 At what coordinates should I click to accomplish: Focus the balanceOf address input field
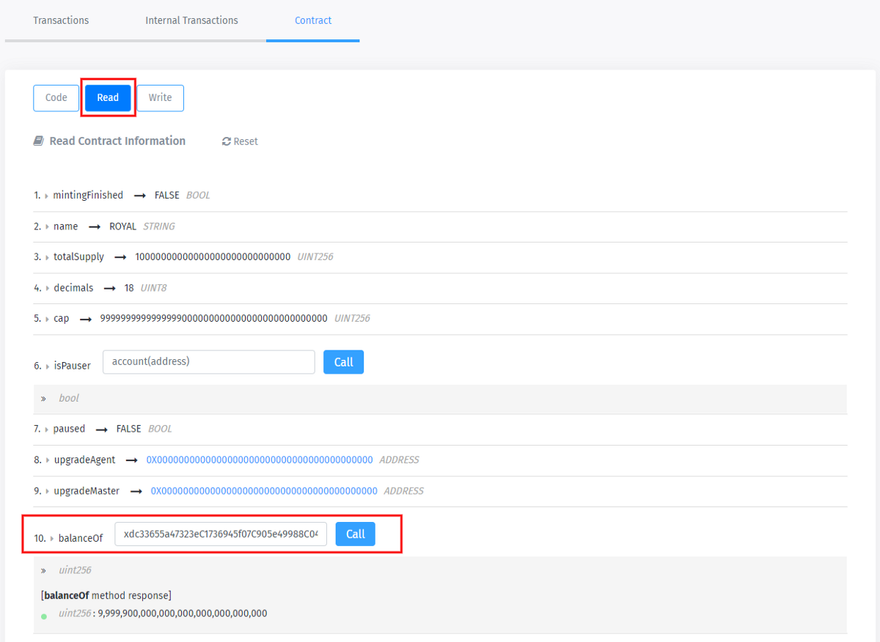220,534
